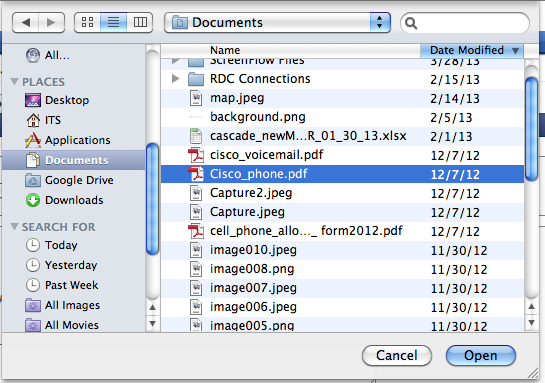
Task: Collapse the SEARCH FOR section triangle
Action: pyautogui.click(x=14, y=227)
